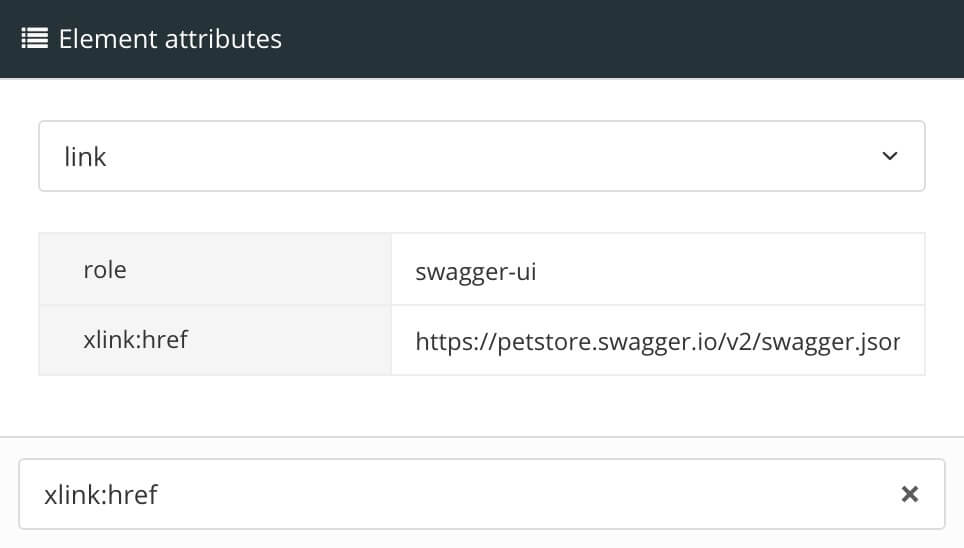Click the first row of attributes table
964x548 pixels.
481,270
